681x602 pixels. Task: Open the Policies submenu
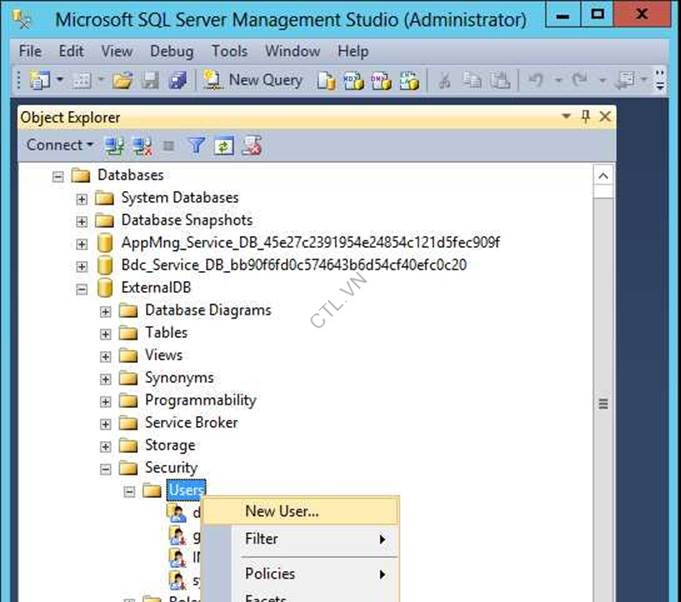point(315,574)
